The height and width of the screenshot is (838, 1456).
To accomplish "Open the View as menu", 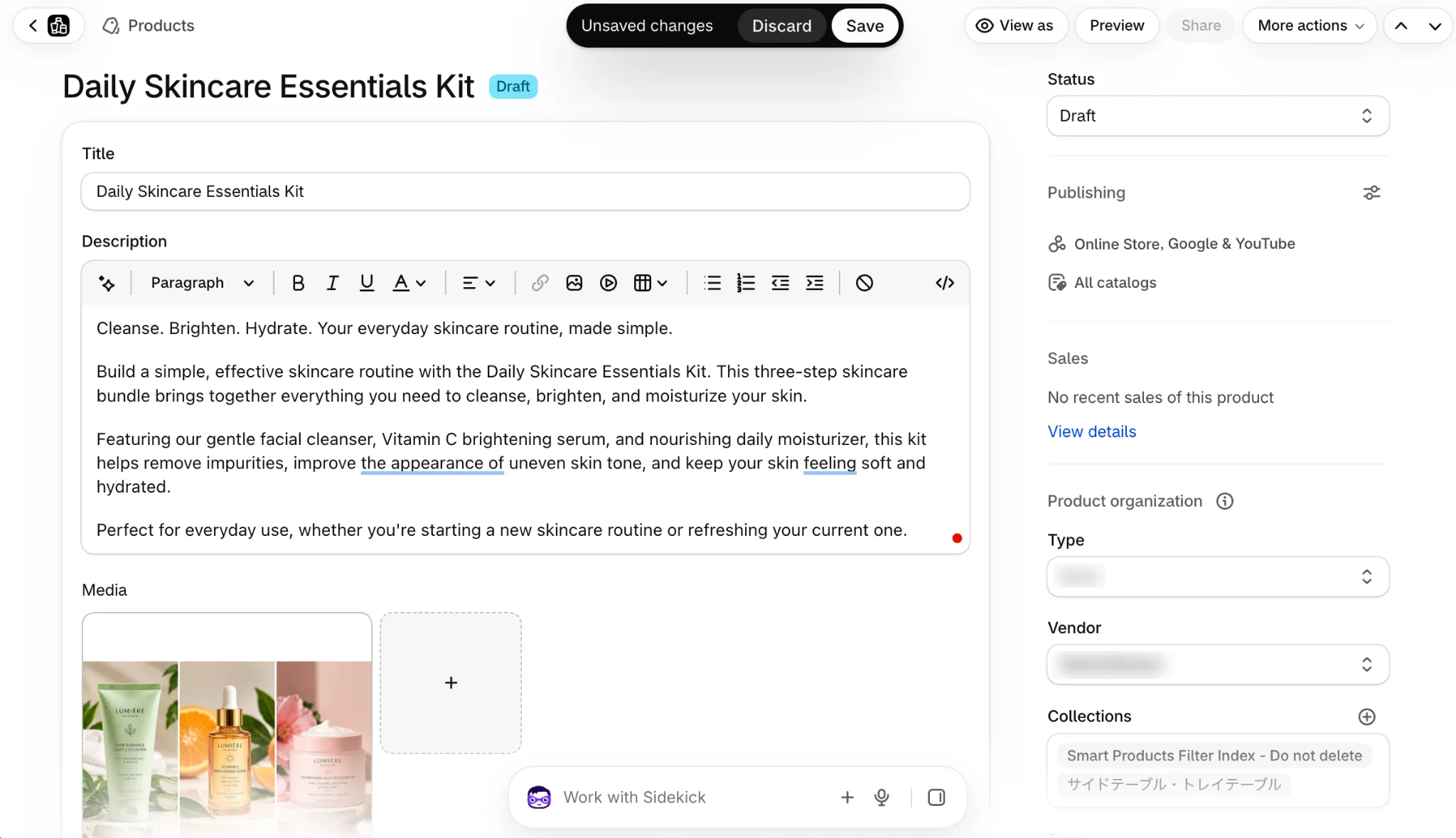I will click(x=1015, y=26).
